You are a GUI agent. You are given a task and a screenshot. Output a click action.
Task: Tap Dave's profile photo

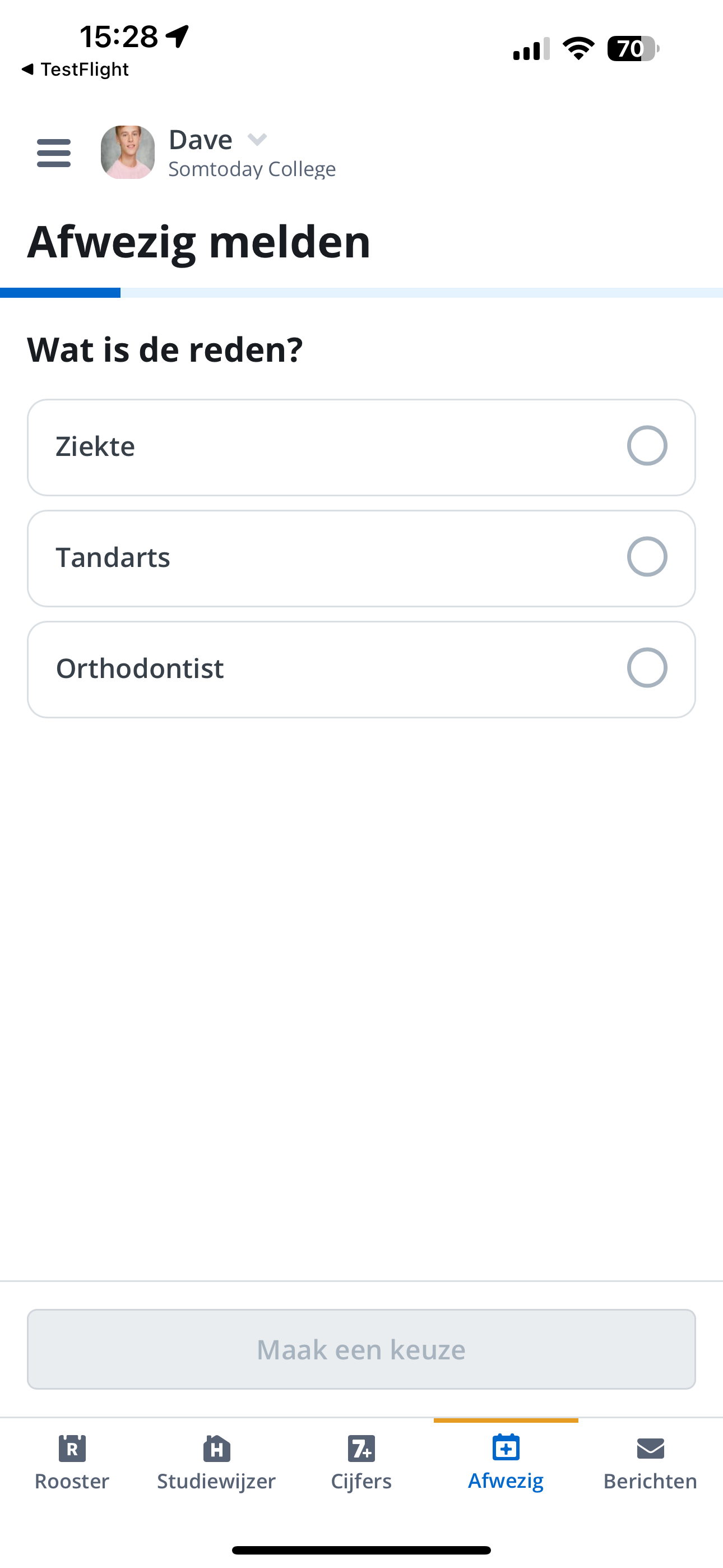128,152
